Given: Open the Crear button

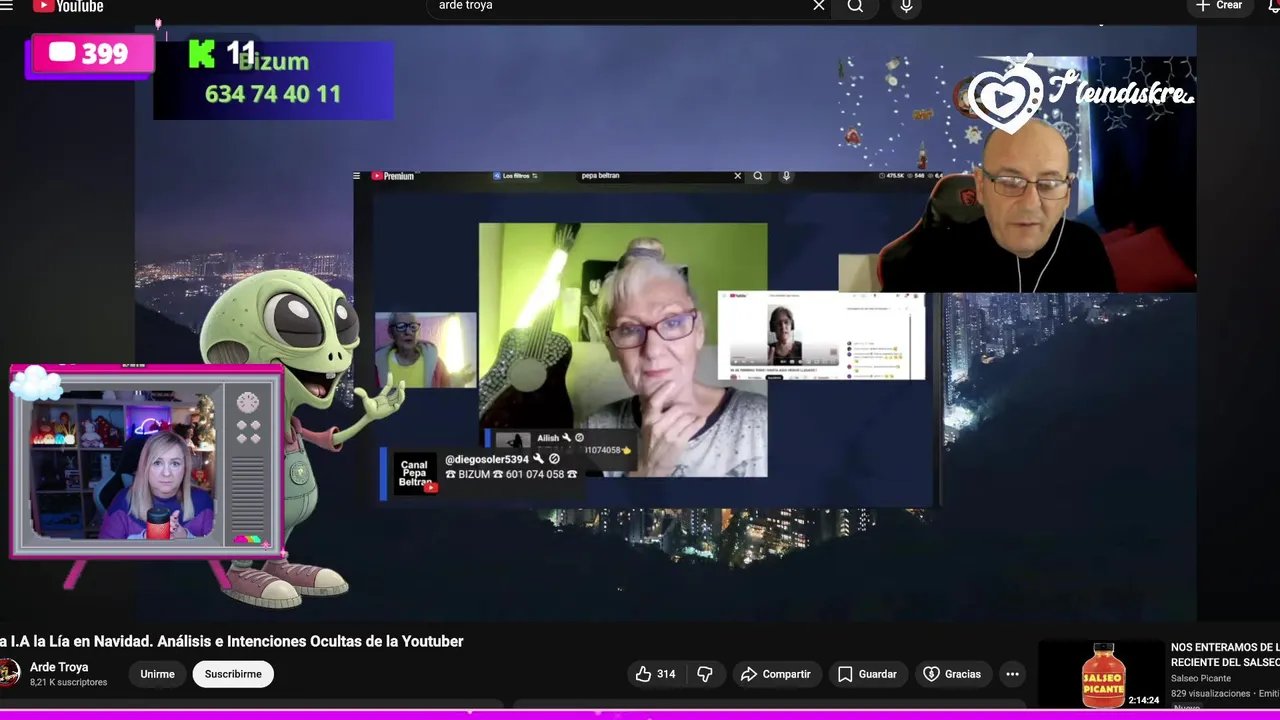Looking at the screenshot, I should (x=1219, y=6).
